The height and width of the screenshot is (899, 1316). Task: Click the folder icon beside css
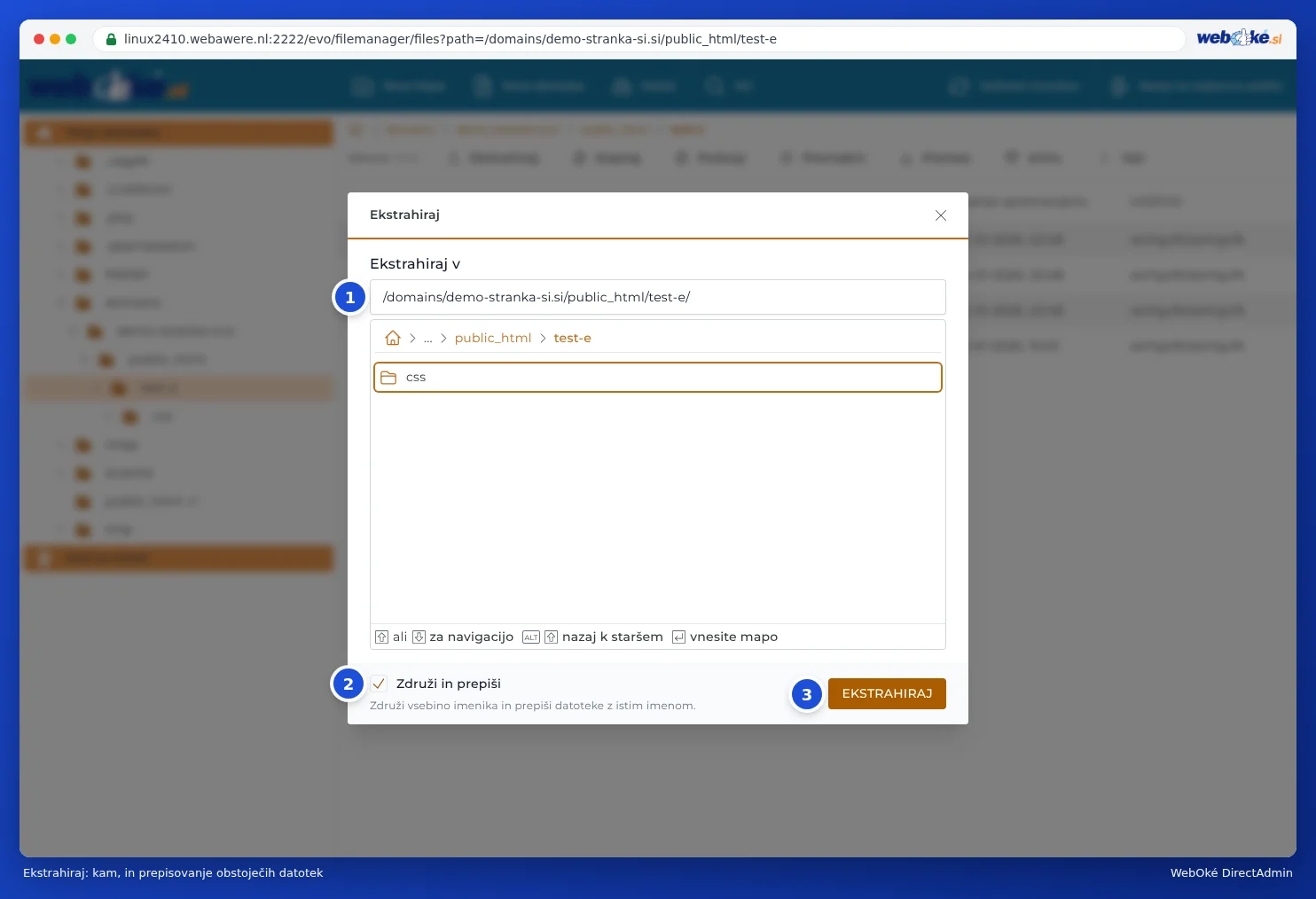click(x=388, y=378)
